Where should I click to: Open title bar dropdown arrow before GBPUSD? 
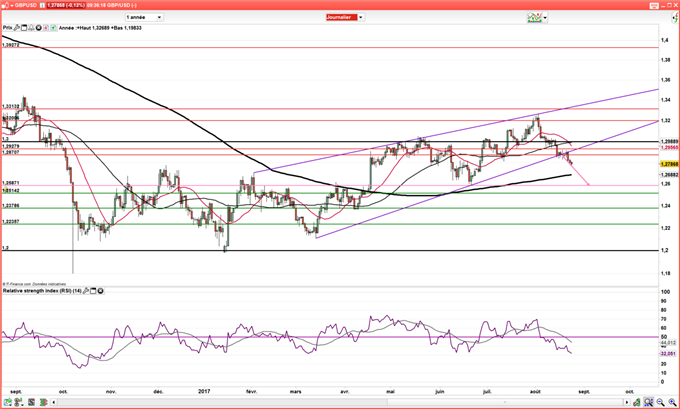[12, 6]
